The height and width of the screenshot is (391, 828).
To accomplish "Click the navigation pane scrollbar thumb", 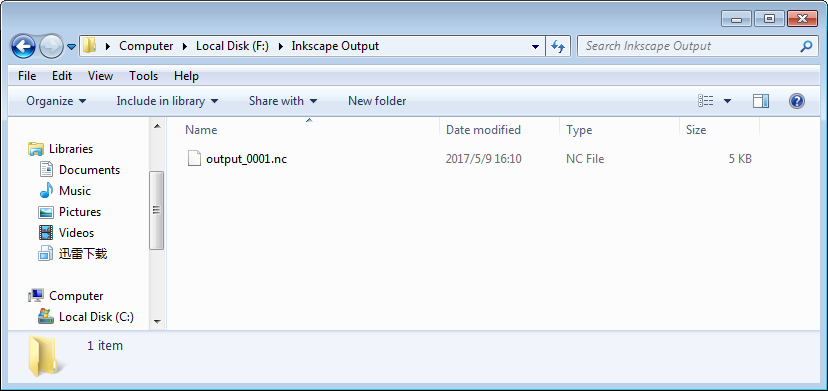I will click(x=157, y=210).
